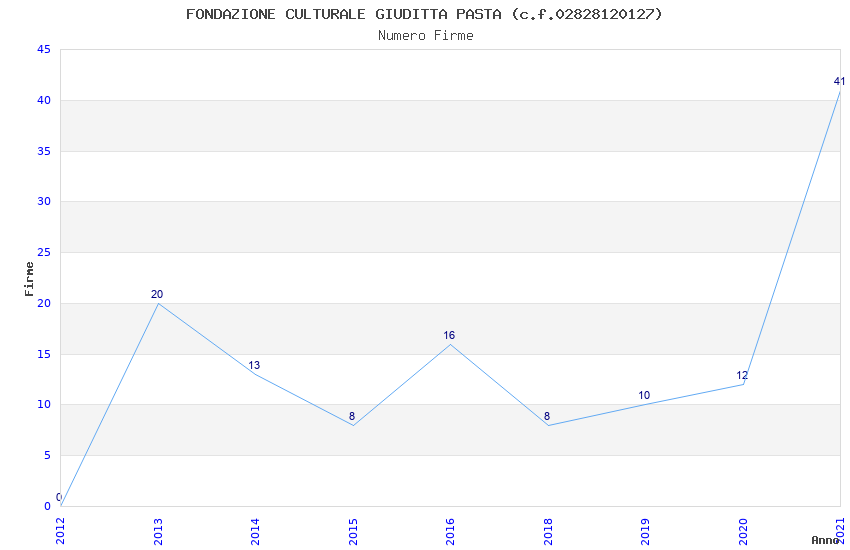Viewport: 850px width, 550px height.
Task: Click the y-axis tick value 40
Action: click(44, 100)
